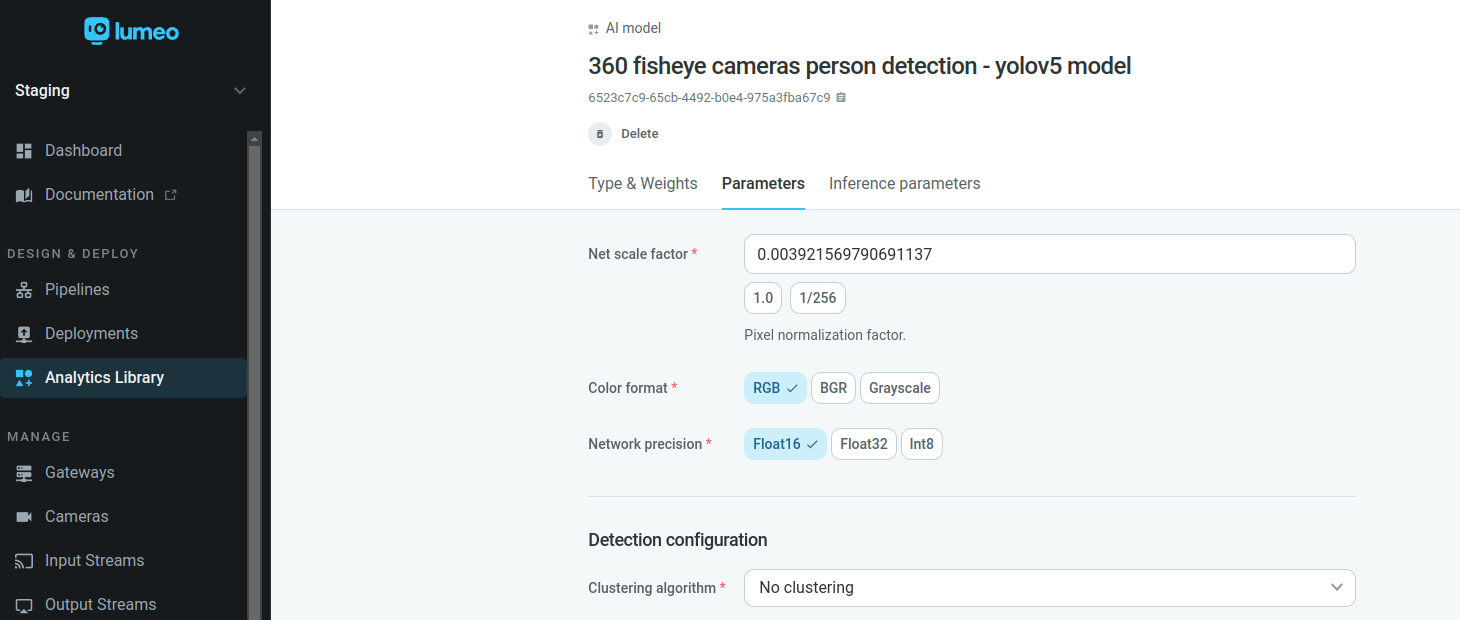Open the Clustering algorithm dropdown
The height and width of the screenshot is (620, 1460).
tap(1049, 588)
